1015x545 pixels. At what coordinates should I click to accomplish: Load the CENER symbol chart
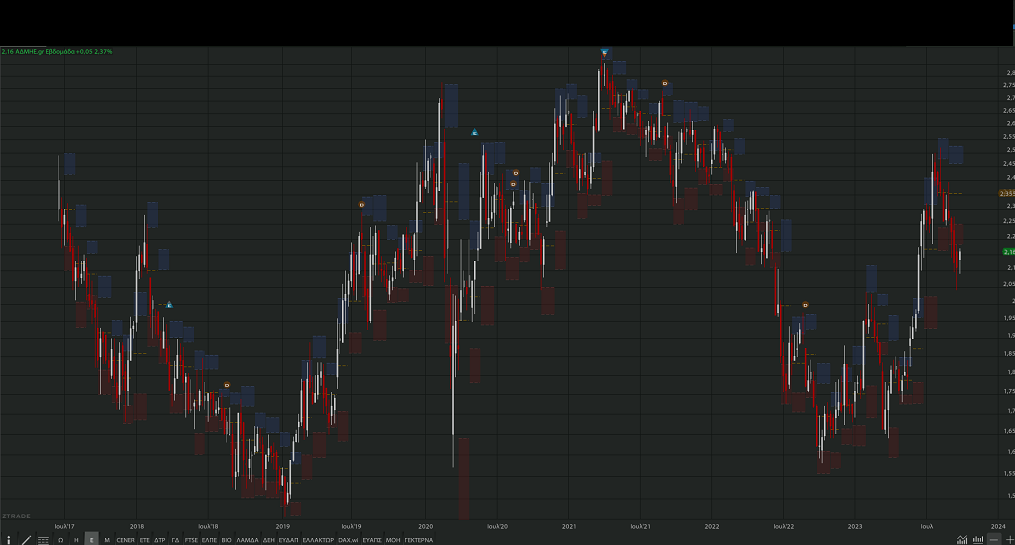click(125, 539)
